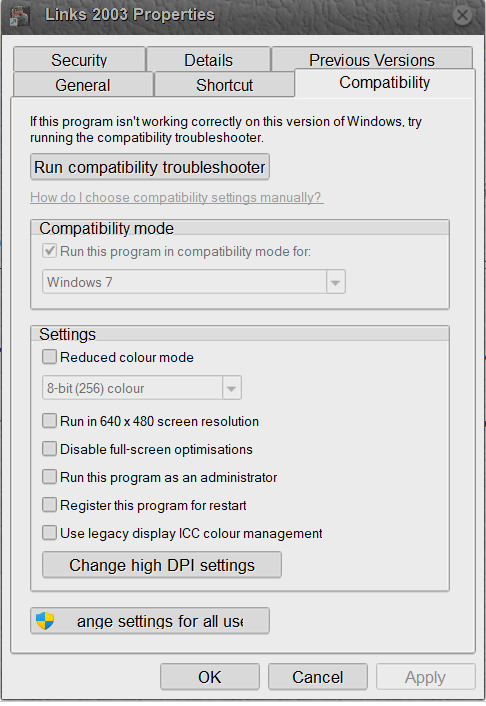Check Use legacy display ICC colour management

[50, 533]
